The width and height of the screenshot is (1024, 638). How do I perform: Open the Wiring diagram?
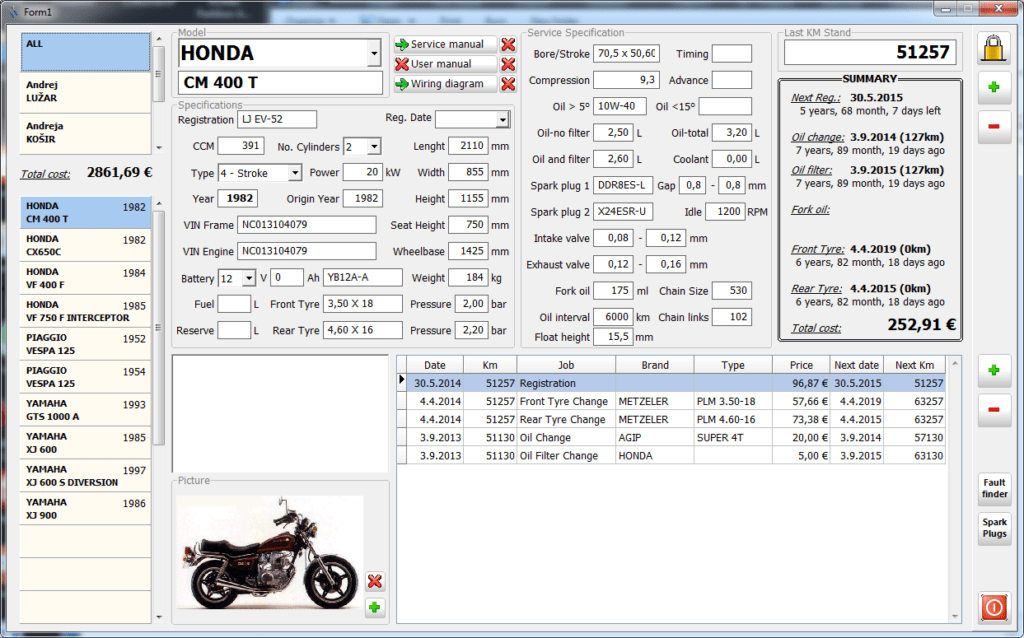pyautogui.click(x=445, y=84)
